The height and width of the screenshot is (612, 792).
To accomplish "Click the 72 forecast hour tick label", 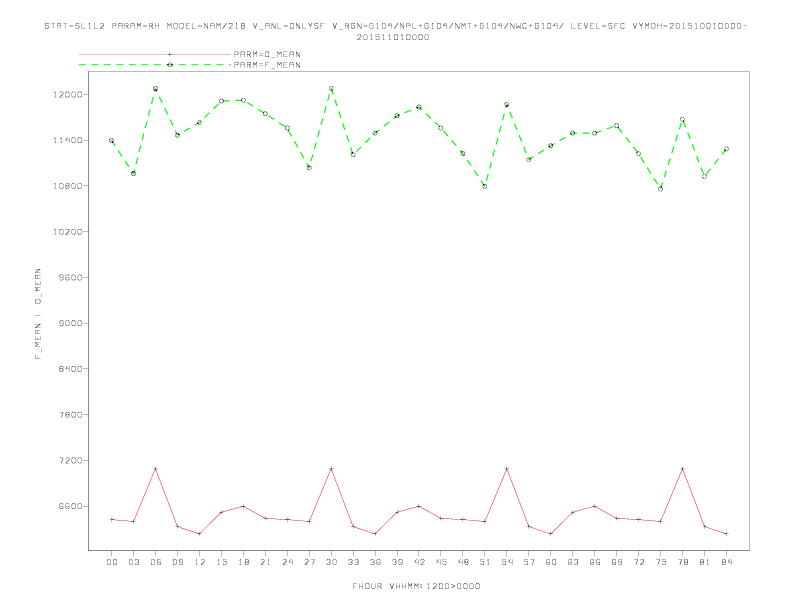I will pos(638,562).
